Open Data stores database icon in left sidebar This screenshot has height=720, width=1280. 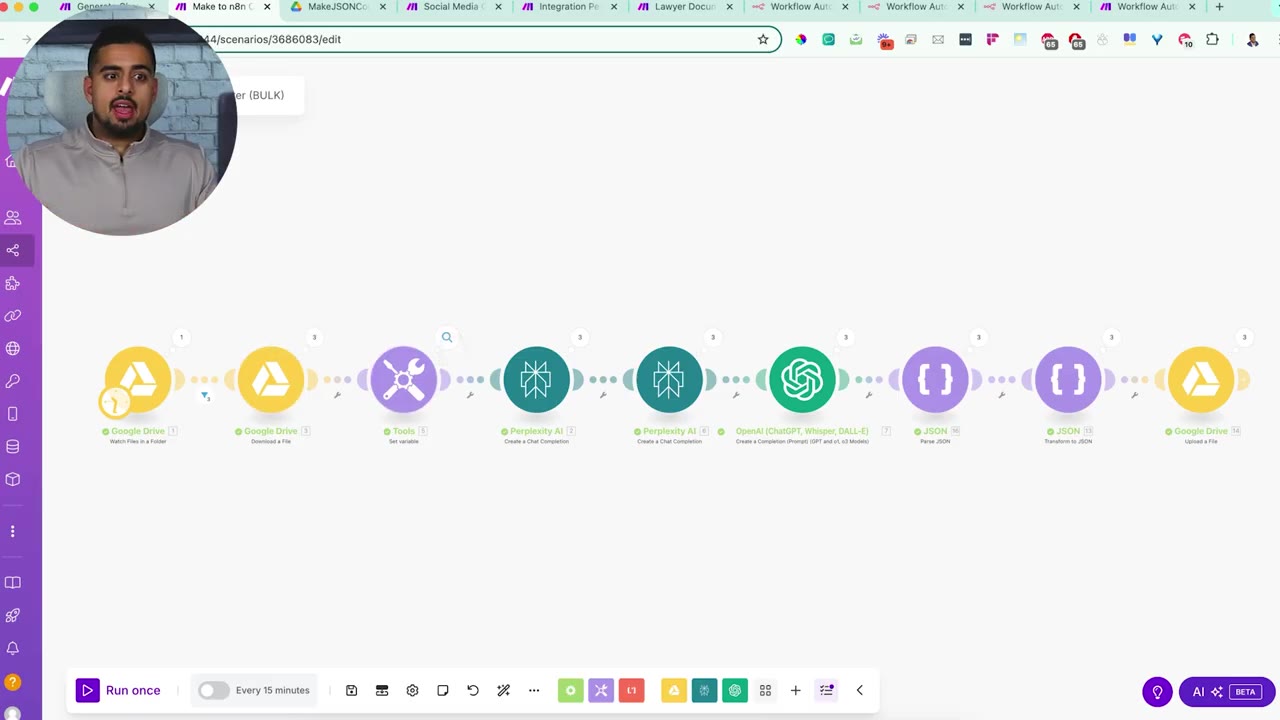click(x=13, y=446)
